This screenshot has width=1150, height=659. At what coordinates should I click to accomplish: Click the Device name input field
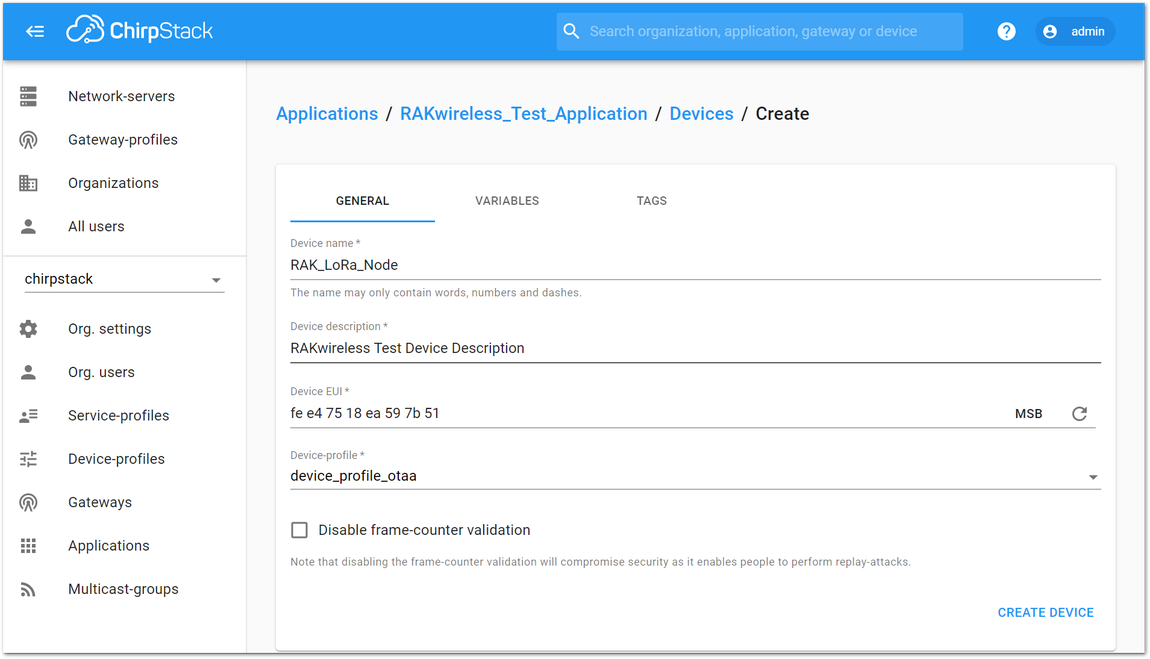point(695,265)
